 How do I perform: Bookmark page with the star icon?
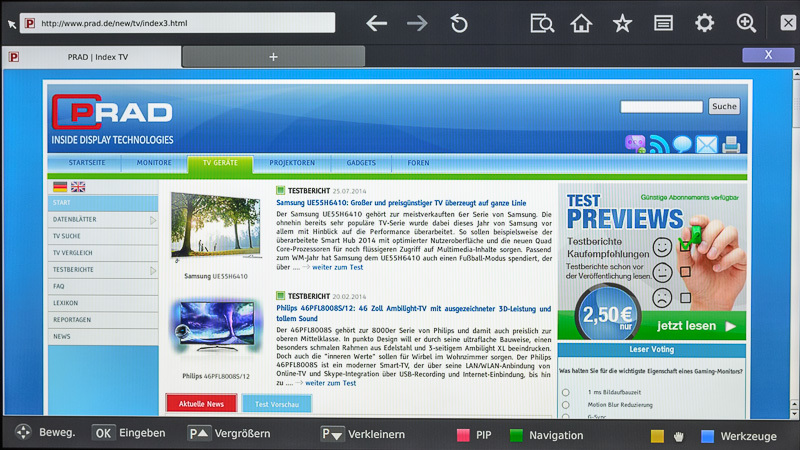[x=622, y=23]
